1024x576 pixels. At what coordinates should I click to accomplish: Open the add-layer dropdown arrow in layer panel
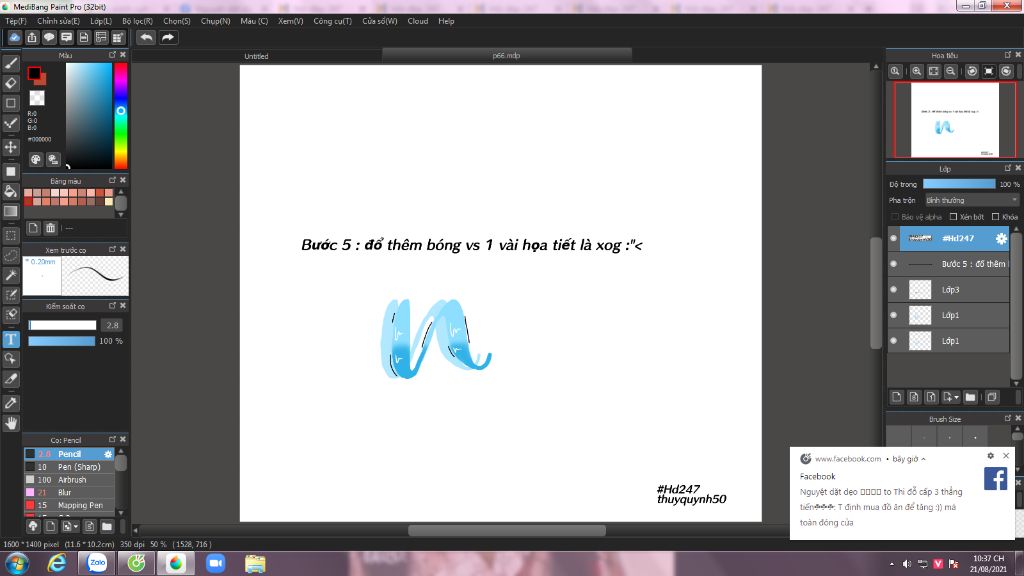point(957,397)
